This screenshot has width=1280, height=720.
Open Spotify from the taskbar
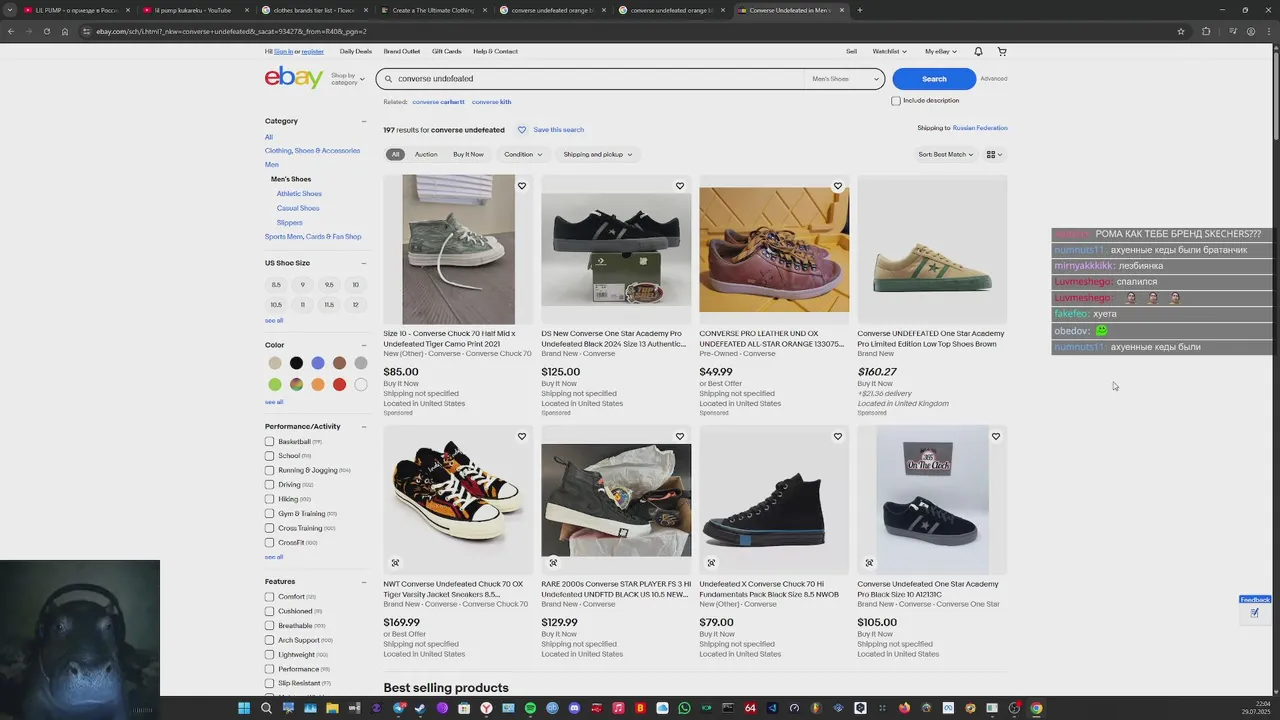tap(530, 708)
